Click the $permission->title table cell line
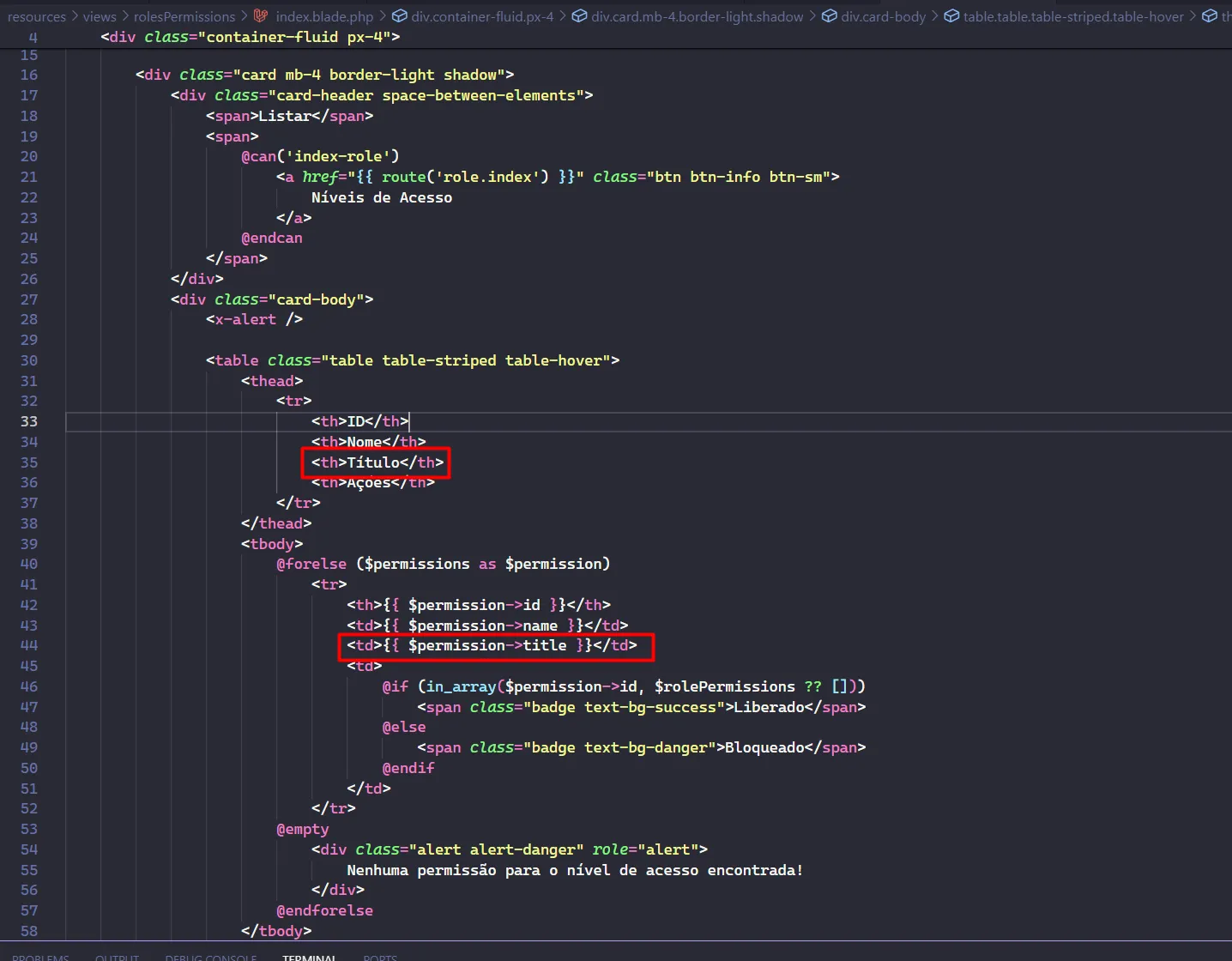This screenshot has height=961, width=1232. pyautogui.click(x=492, y=645)
